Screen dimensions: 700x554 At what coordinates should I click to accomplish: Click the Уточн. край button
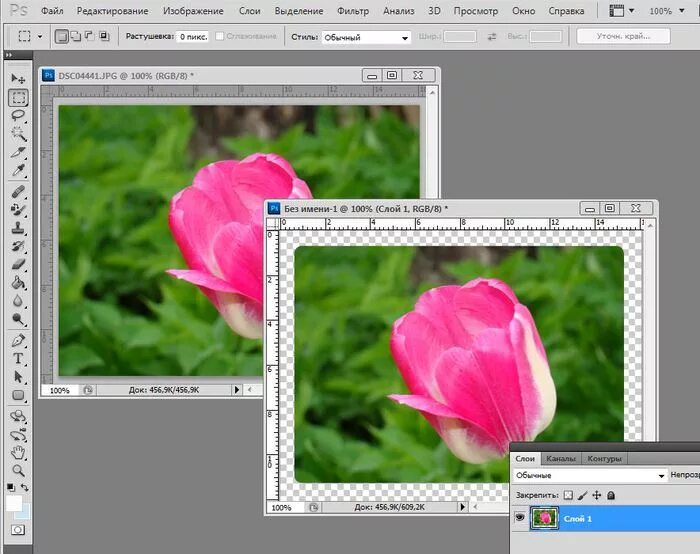[x=623, y=36]
